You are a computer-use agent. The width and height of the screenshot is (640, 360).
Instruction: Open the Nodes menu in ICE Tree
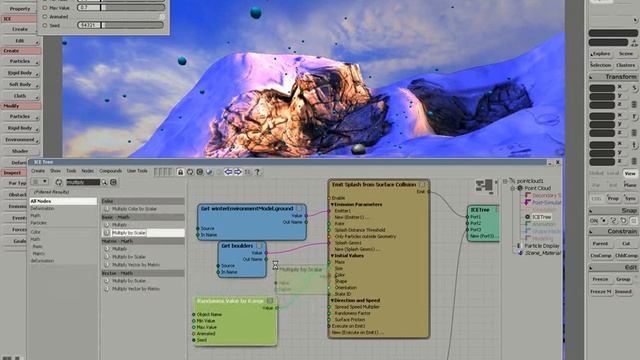(87, 171)
